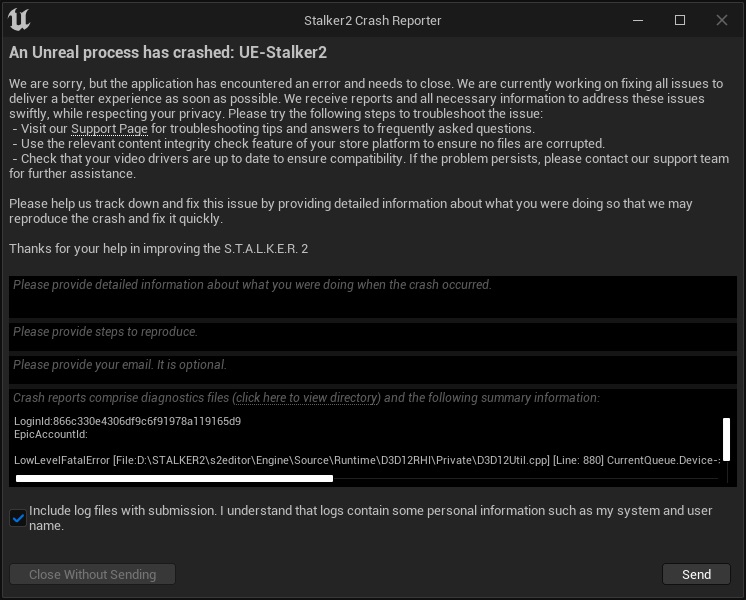Click the Unreal Engine logo icon
This screenshot has width=746, height=600.
tap(20, 20)
